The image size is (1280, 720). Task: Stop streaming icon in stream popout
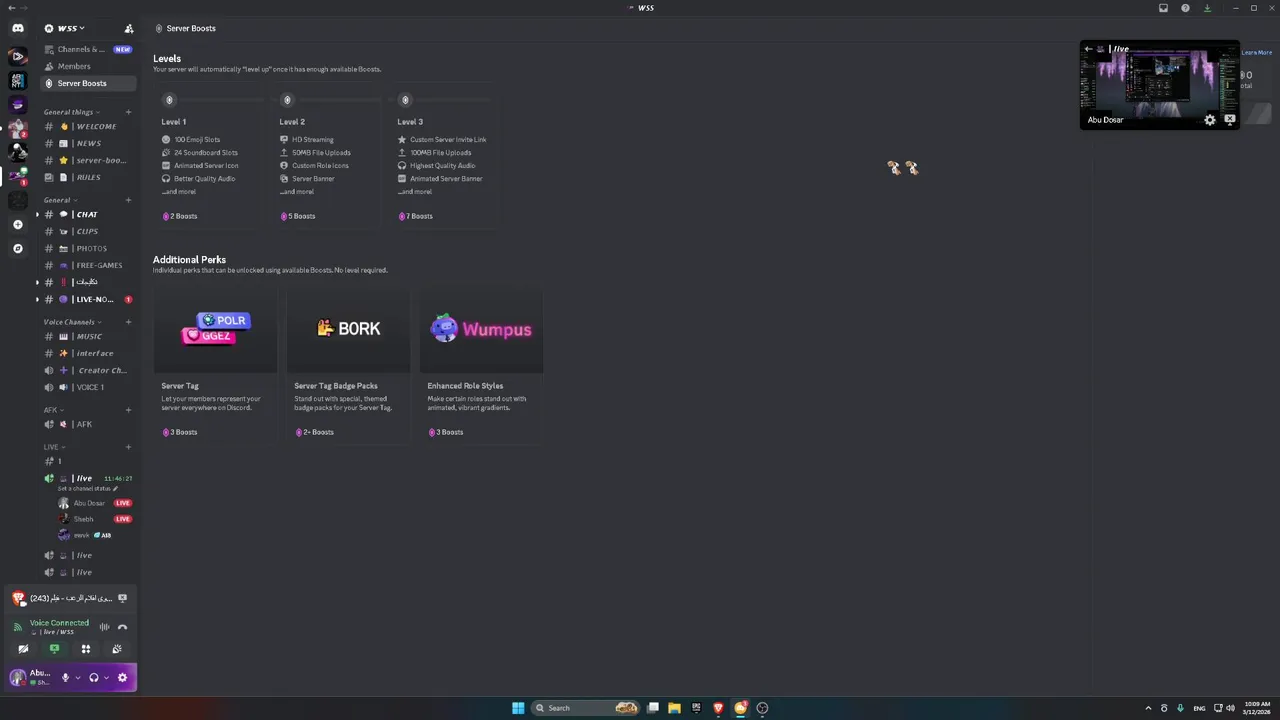1230,119
